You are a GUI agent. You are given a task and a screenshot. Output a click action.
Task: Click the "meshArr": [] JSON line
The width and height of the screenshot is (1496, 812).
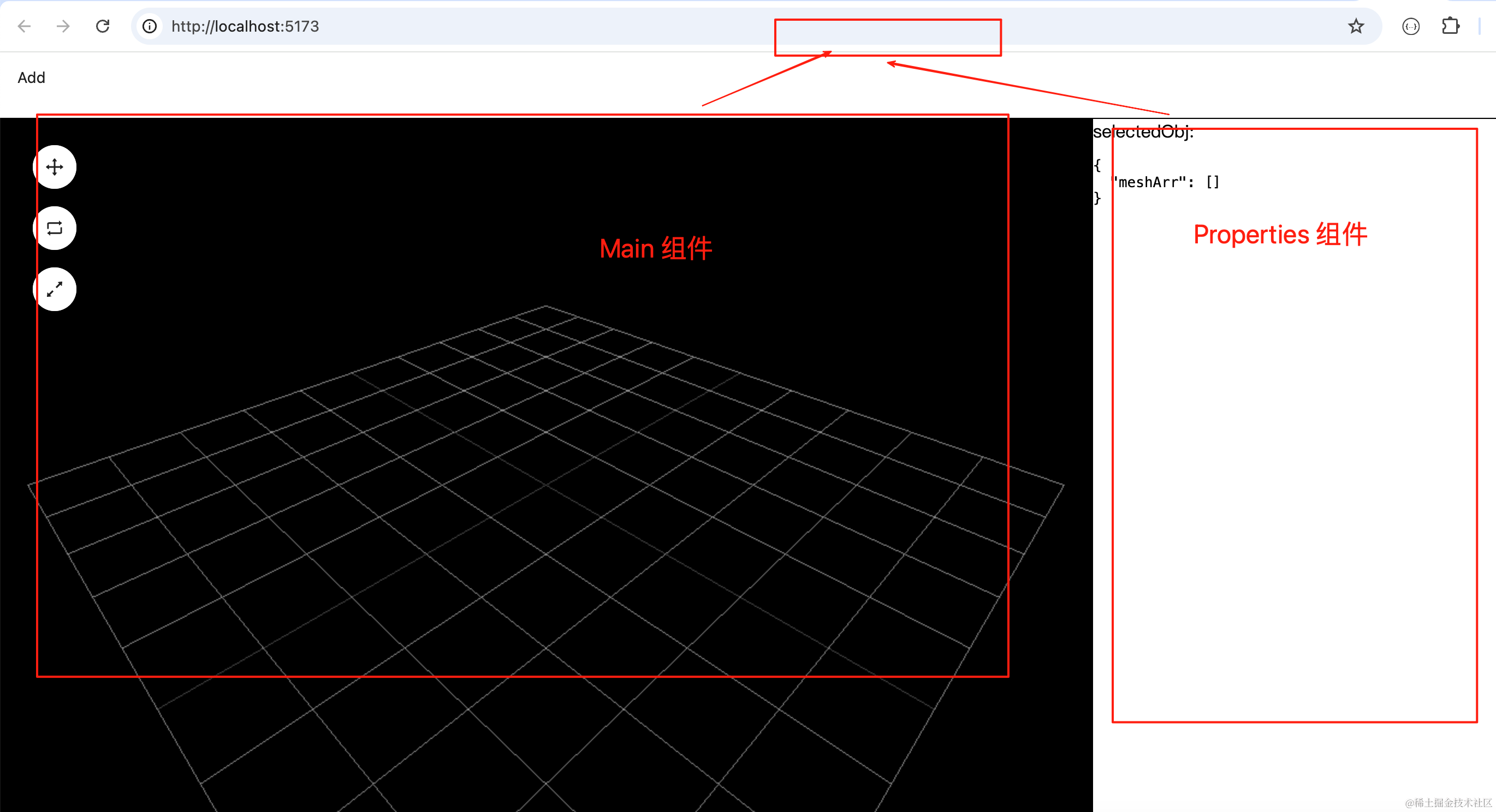[x=1165, y=182]
